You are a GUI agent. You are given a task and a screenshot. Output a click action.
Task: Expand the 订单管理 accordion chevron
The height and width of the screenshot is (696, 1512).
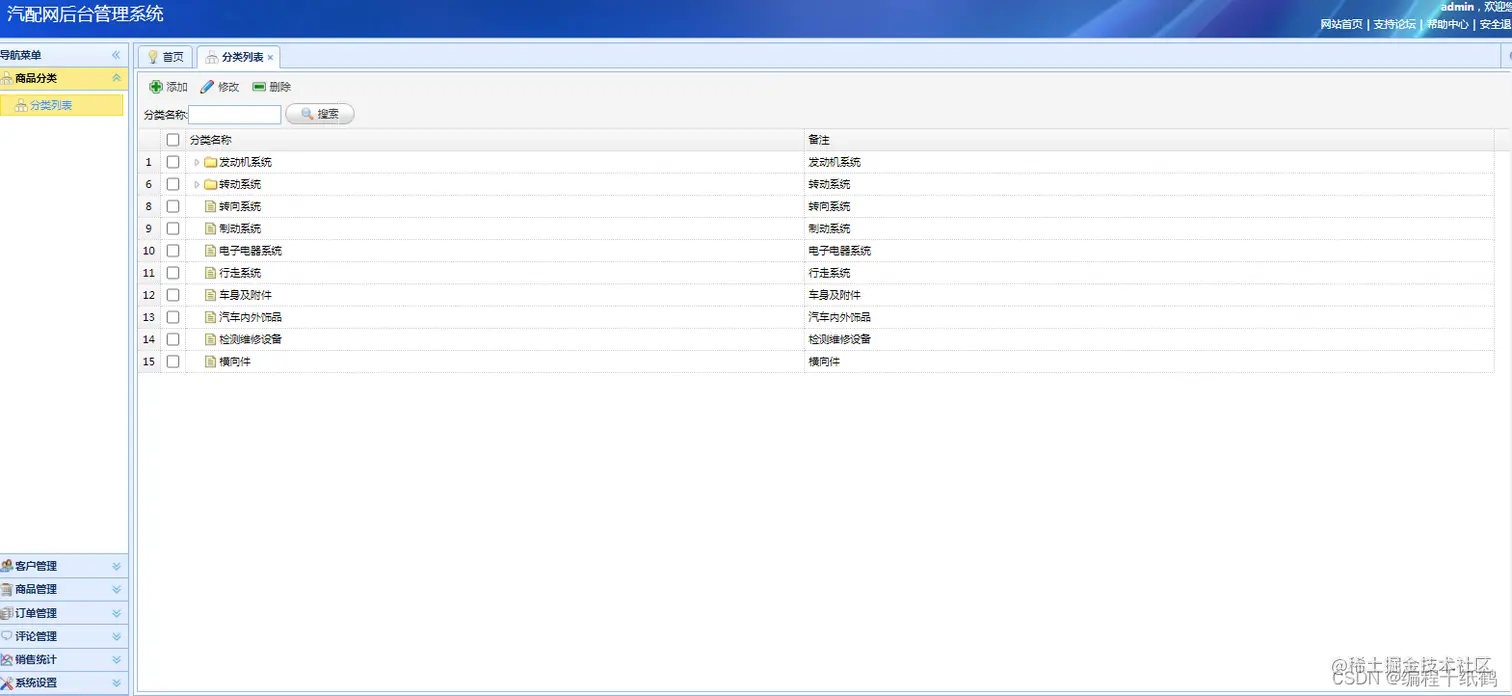116,613
